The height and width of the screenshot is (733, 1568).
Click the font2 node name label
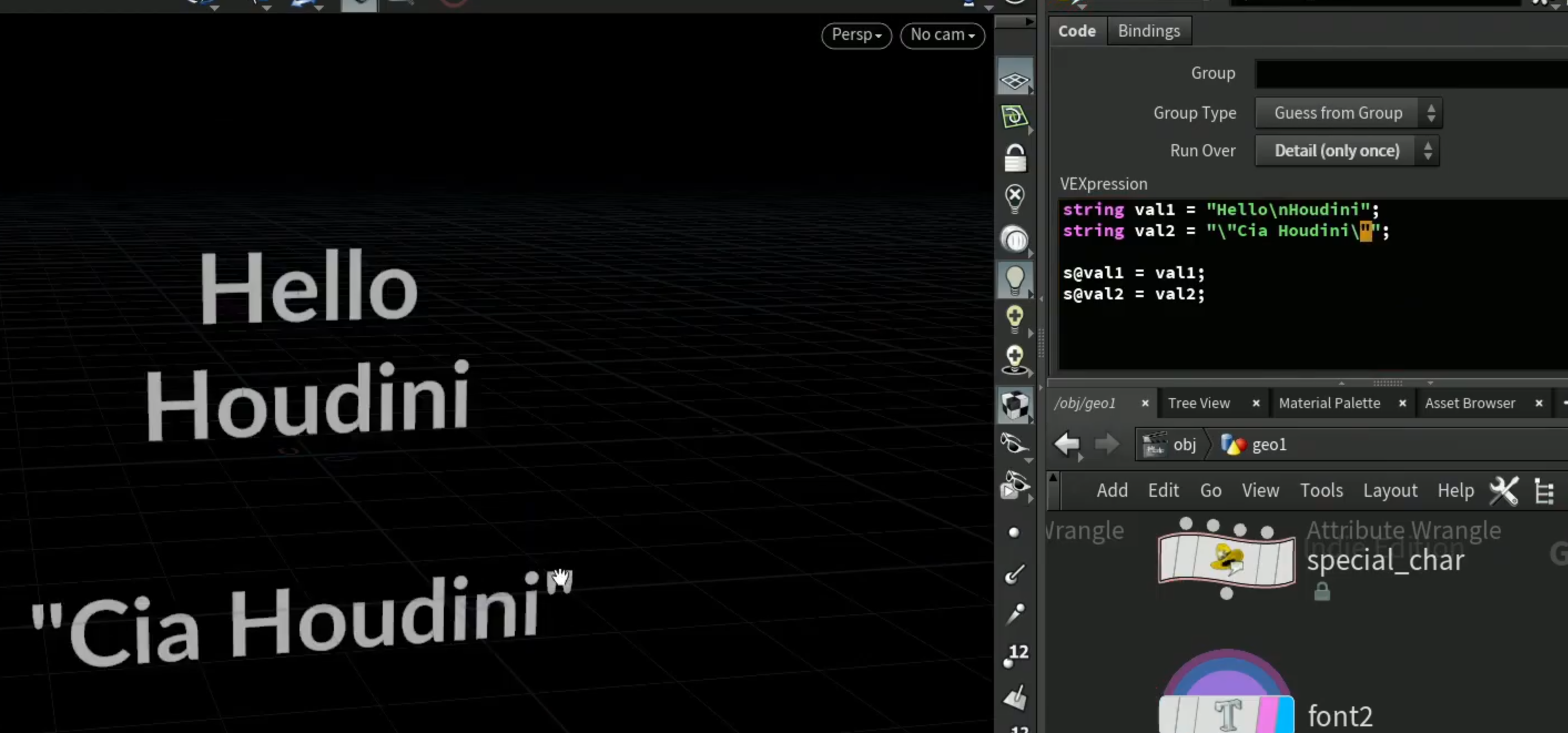pos(1339,716)
